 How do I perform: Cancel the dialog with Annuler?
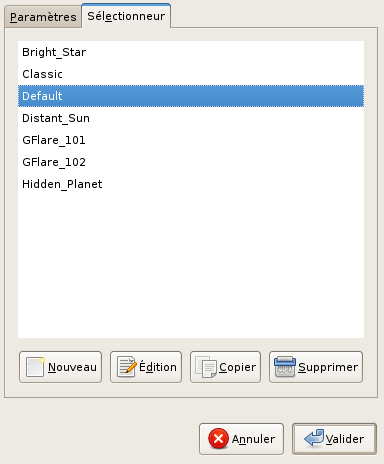coord(241,439)
